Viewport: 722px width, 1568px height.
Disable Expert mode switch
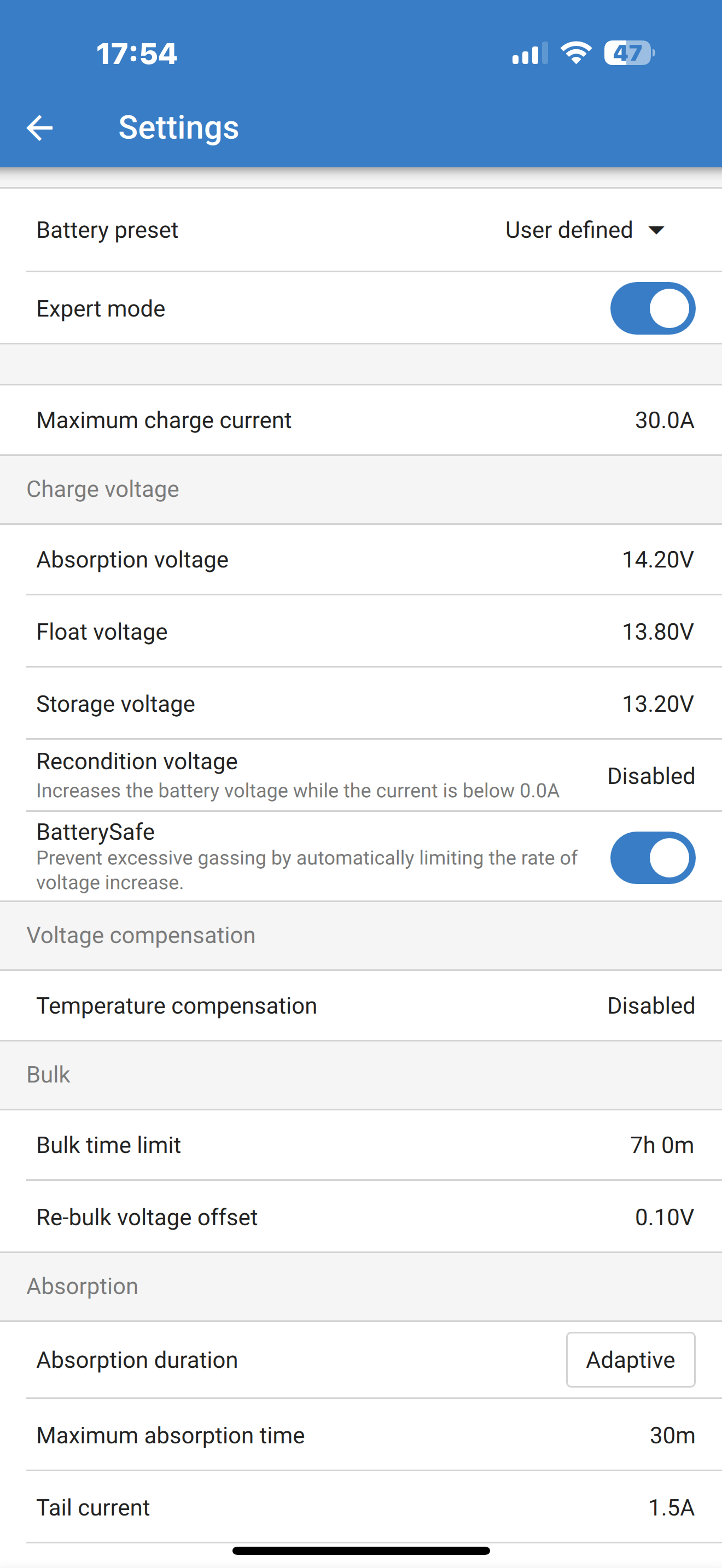pyautogui.click(x=653, y=308)
